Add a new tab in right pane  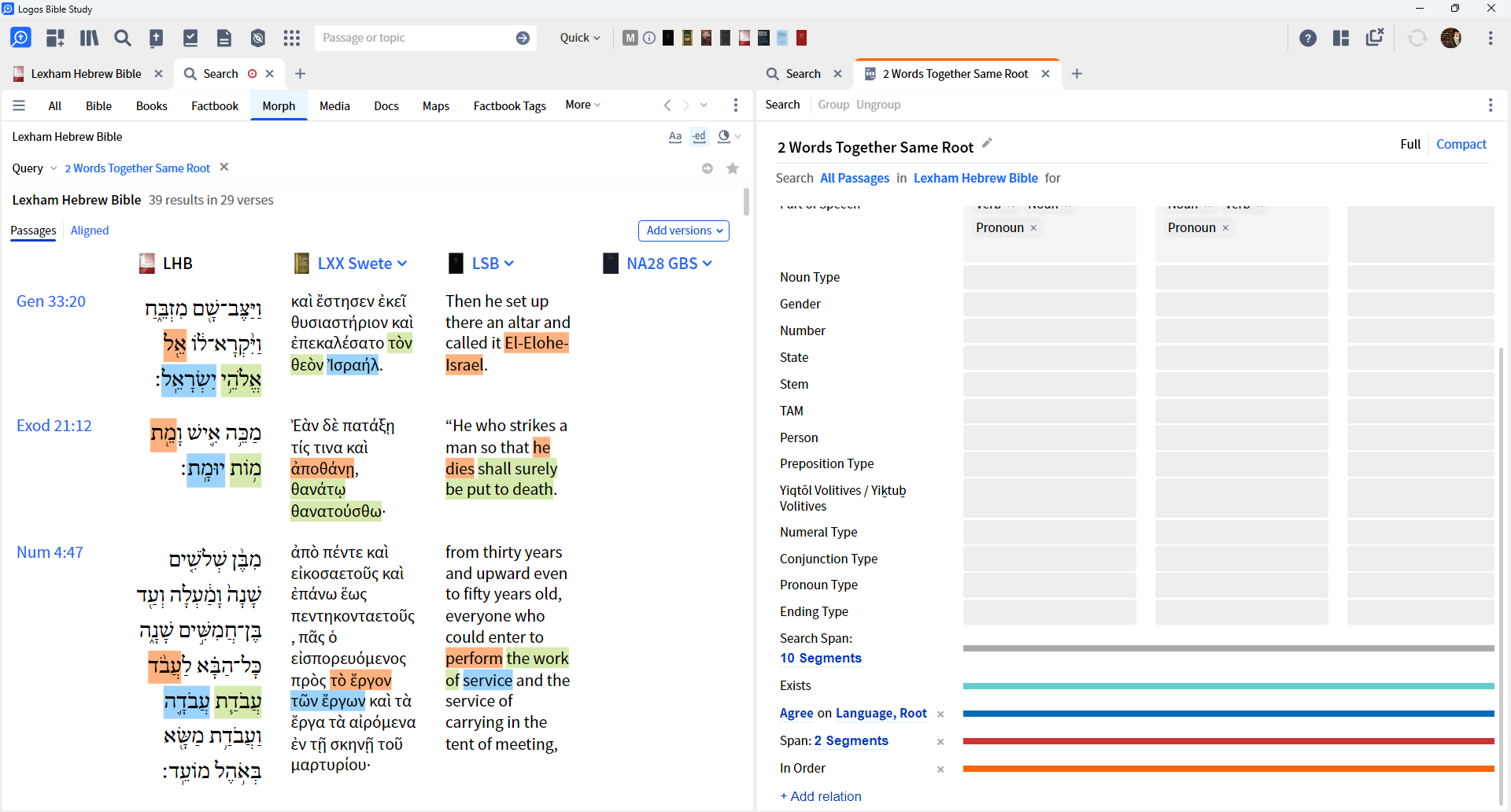pos(1077,74)
